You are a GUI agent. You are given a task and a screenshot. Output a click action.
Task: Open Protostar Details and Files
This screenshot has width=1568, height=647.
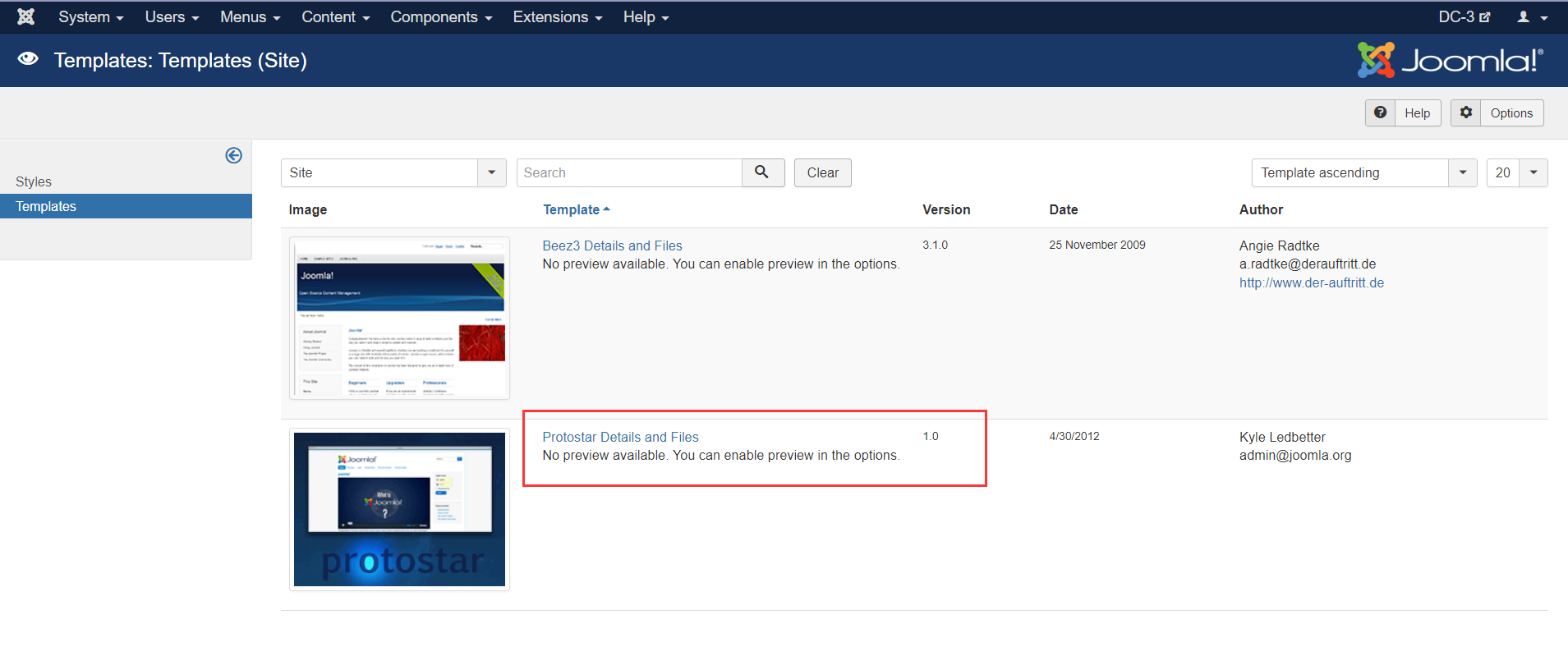[x=620, y=437]
